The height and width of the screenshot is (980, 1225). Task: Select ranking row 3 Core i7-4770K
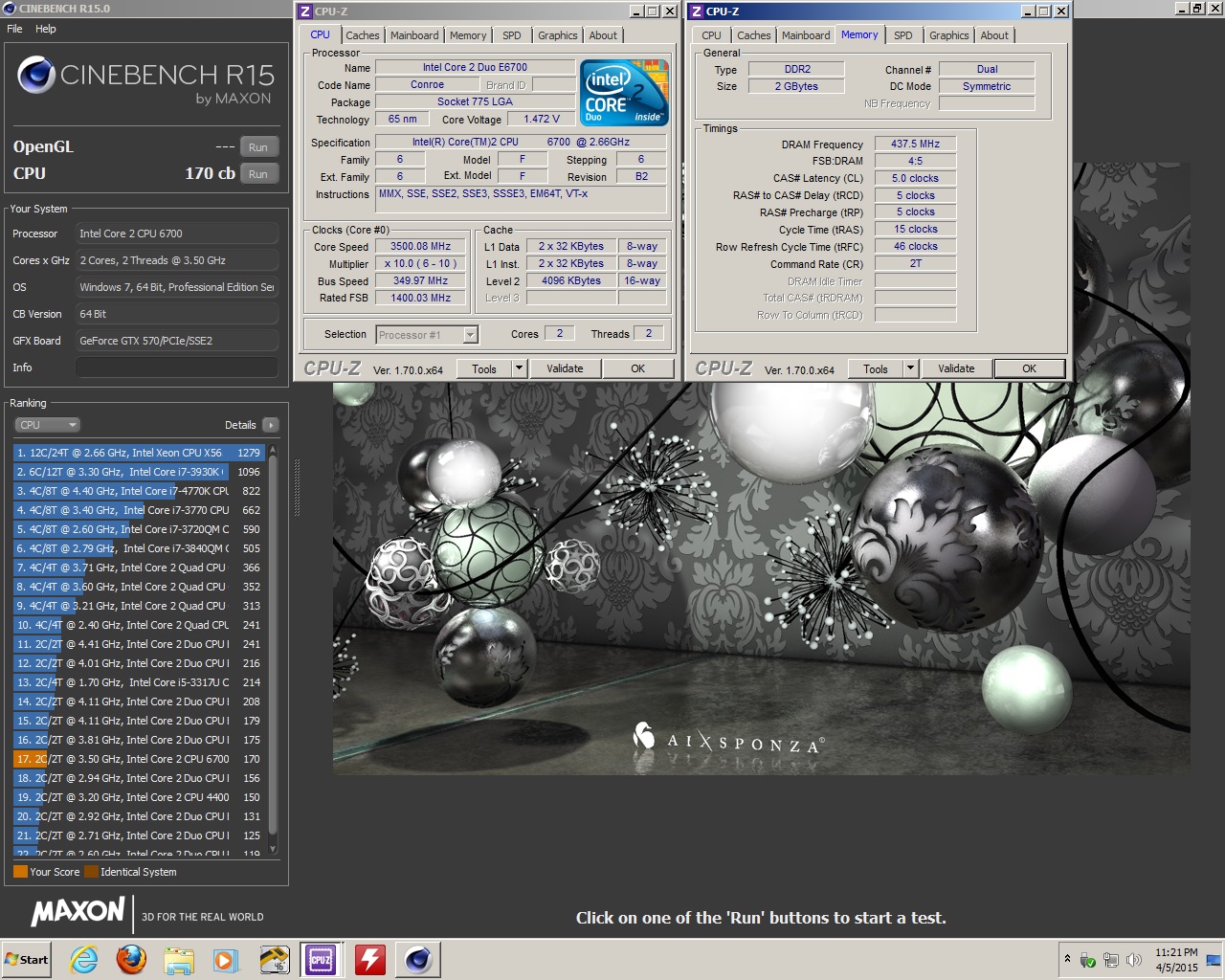(x=139, y=491)
